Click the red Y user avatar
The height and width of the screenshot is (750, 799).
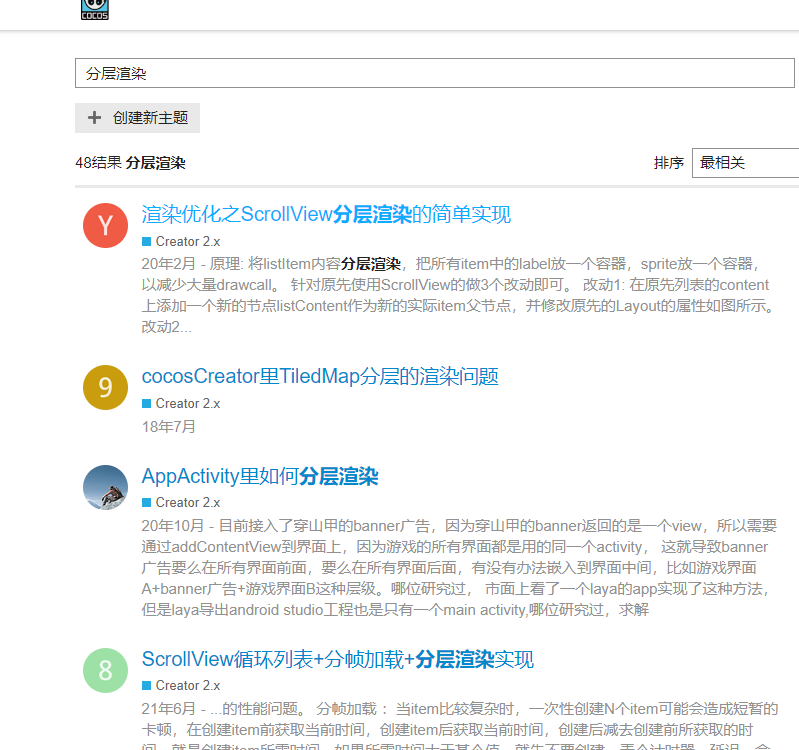pyautogui.click(x=105, y=225)
